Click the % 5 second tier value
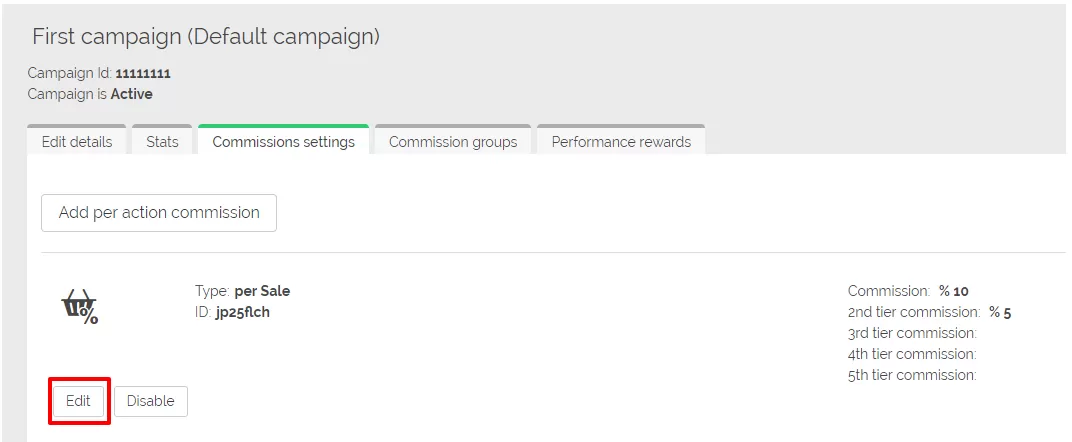 pos(1000,312)
